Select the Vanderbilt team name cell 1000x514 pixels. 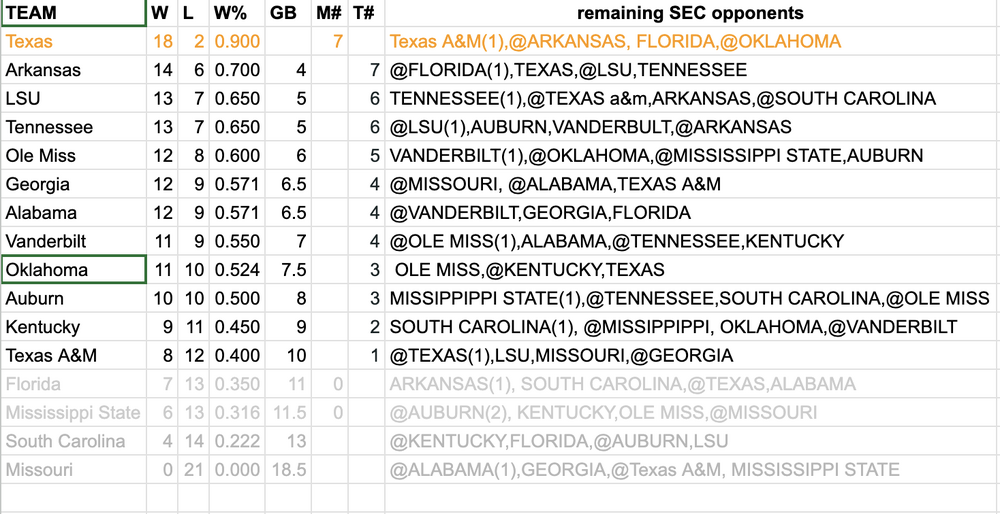pyautogui.click(x=72, y=241)
